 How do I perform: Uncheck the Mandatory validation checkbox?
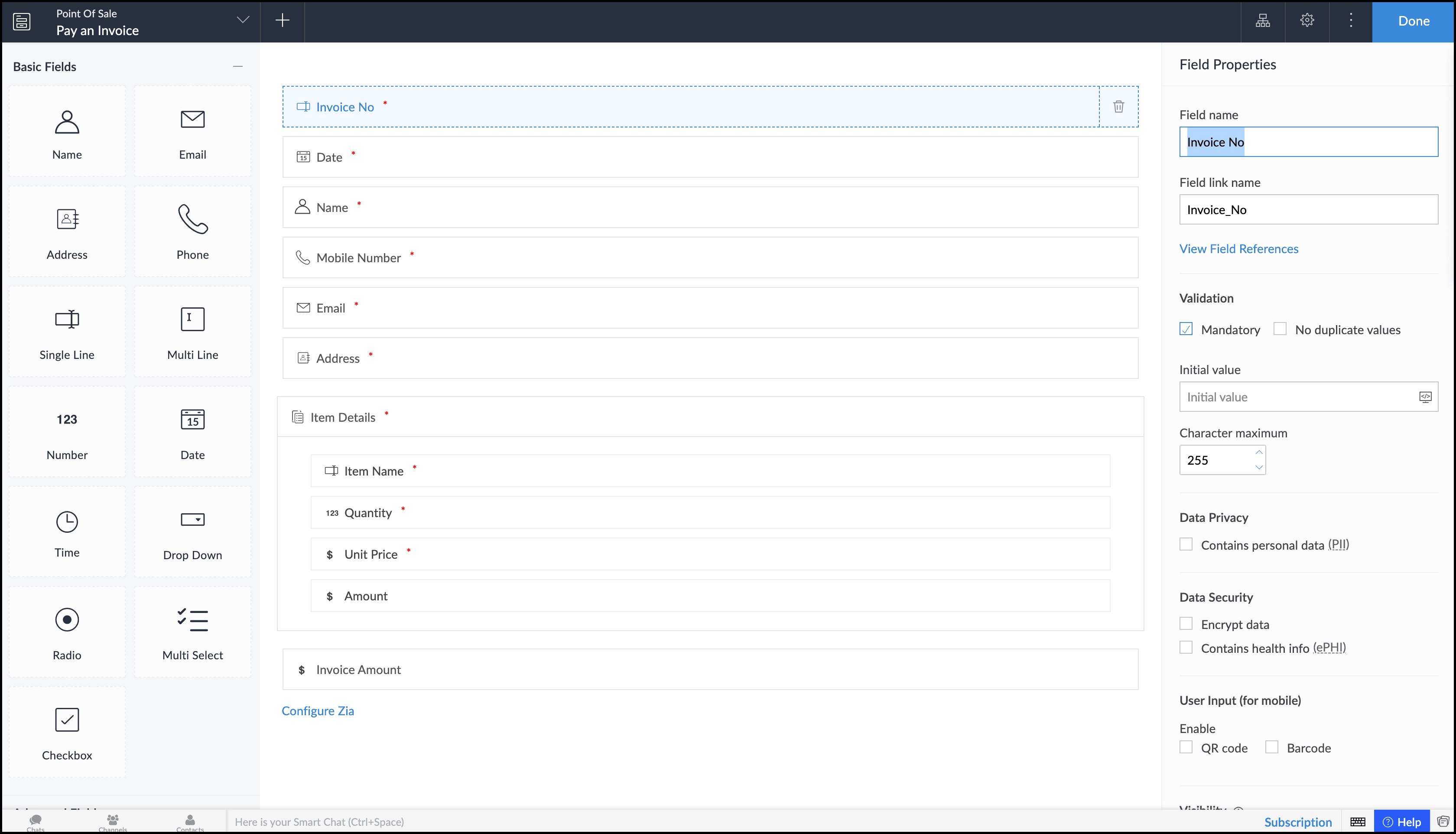pyautogui.click(x=1186, y=329)
